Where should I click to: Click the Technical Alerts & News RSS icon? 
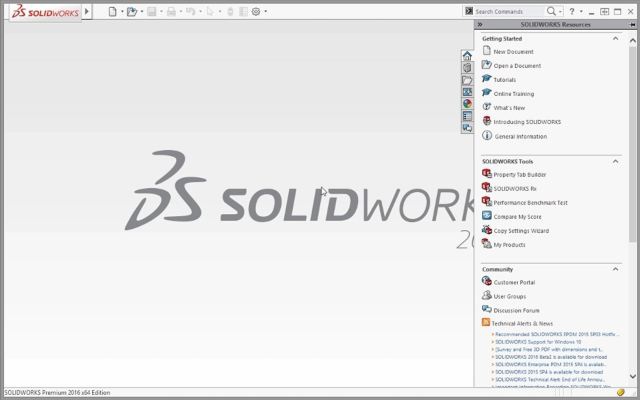(x=486, y=322)
